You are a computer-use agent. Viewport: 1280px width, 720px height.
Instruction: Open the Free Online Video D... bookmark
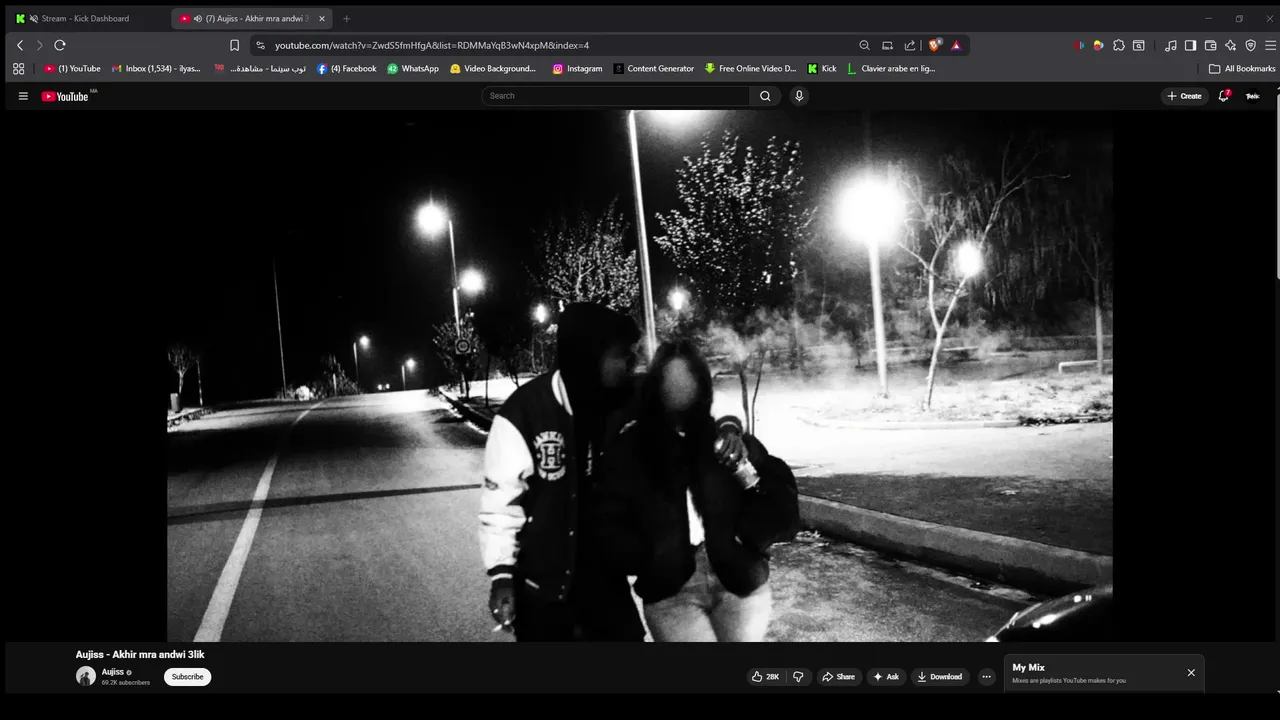750,69
